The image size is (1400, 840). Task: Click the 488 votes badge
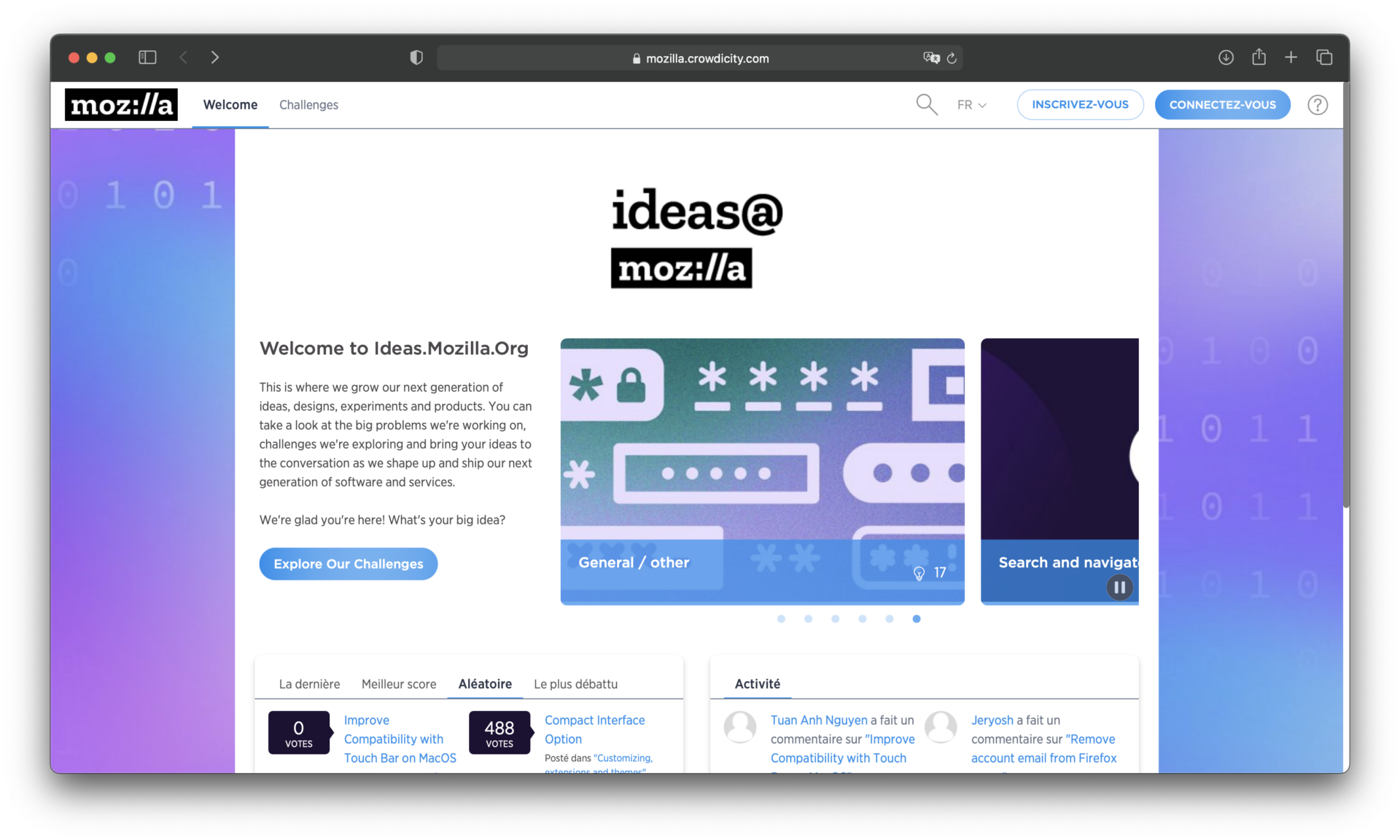coord(499,732)
